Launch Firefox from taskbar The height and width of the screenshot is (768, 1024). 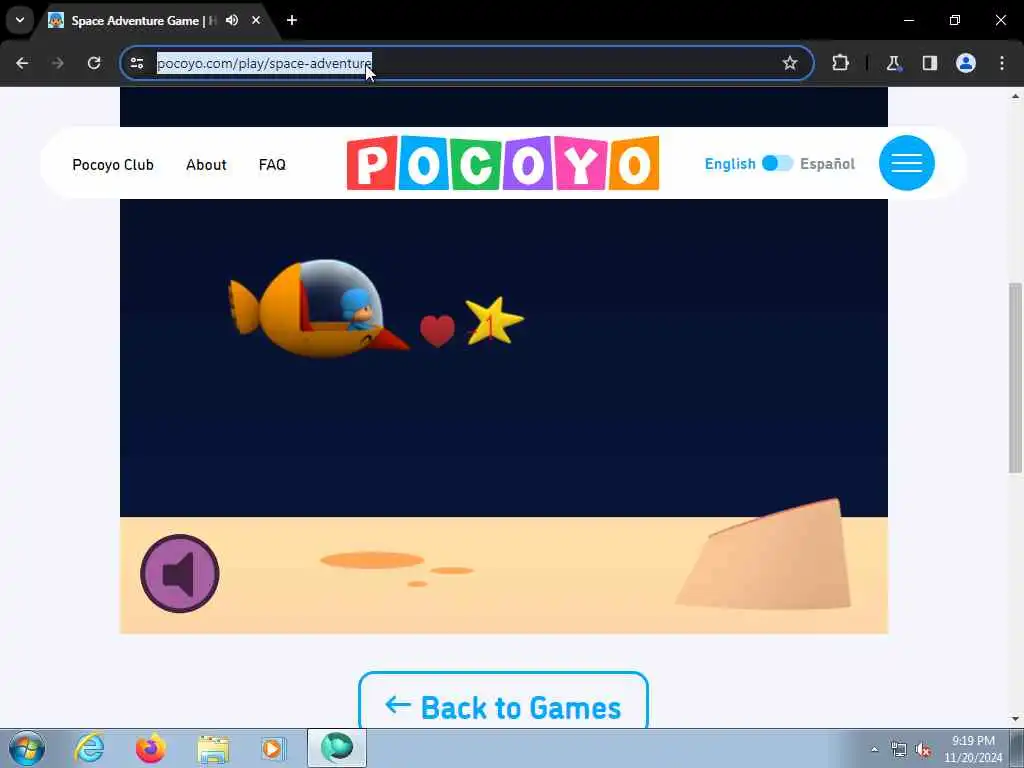pyautogui.click(x=151, y=748)
